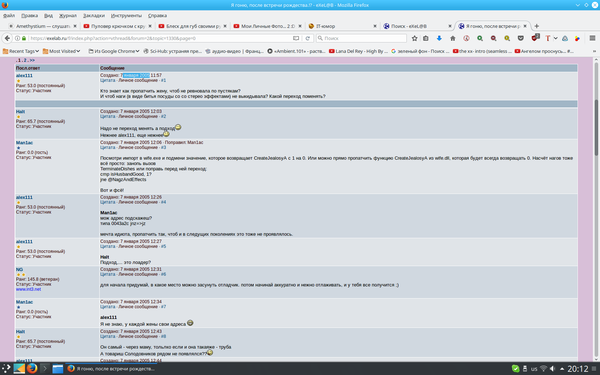
Task: Open the Инструменты menu
Action: coord(126,16)
